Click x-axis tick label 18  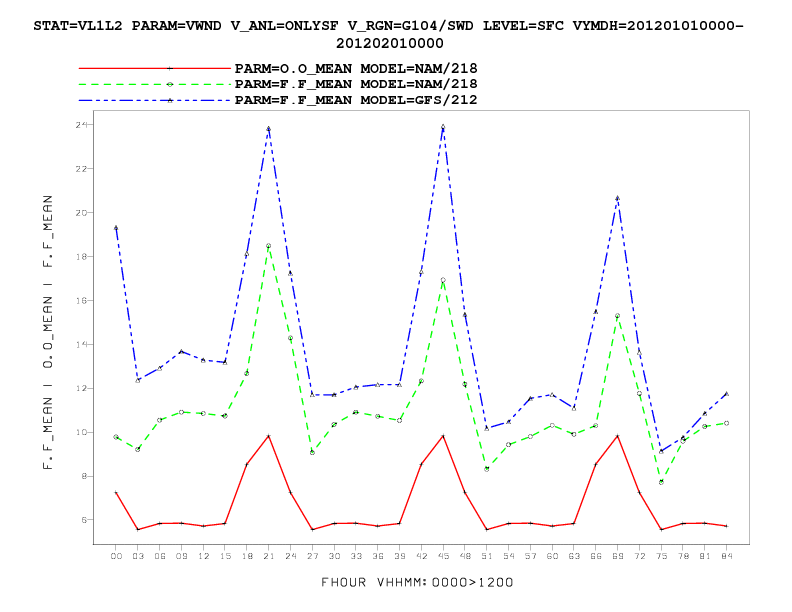[x=247, y=556]
